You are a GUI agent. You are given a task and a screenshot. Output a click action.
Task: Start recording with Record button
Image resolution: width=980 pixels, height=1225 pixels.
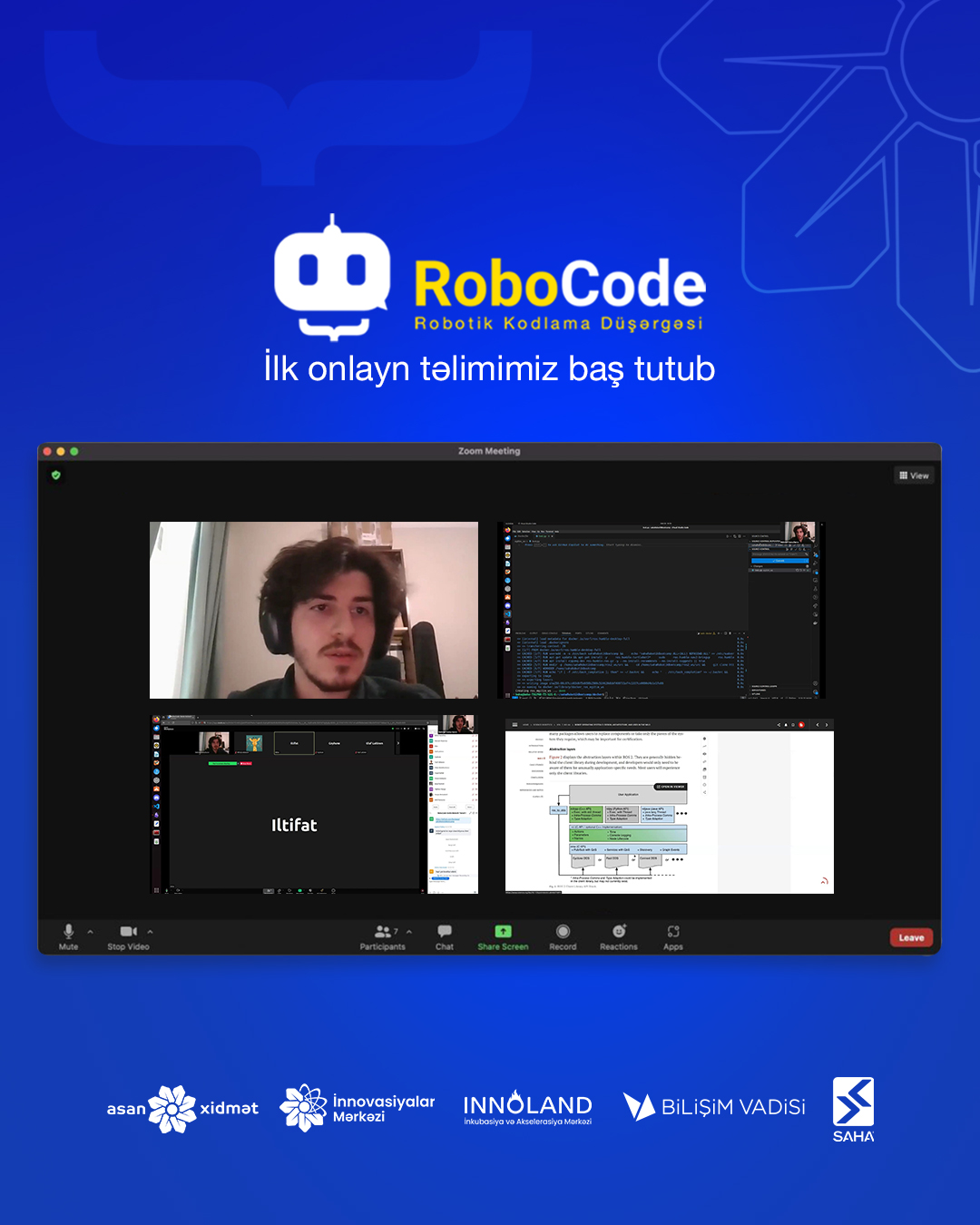pos(563,936)
